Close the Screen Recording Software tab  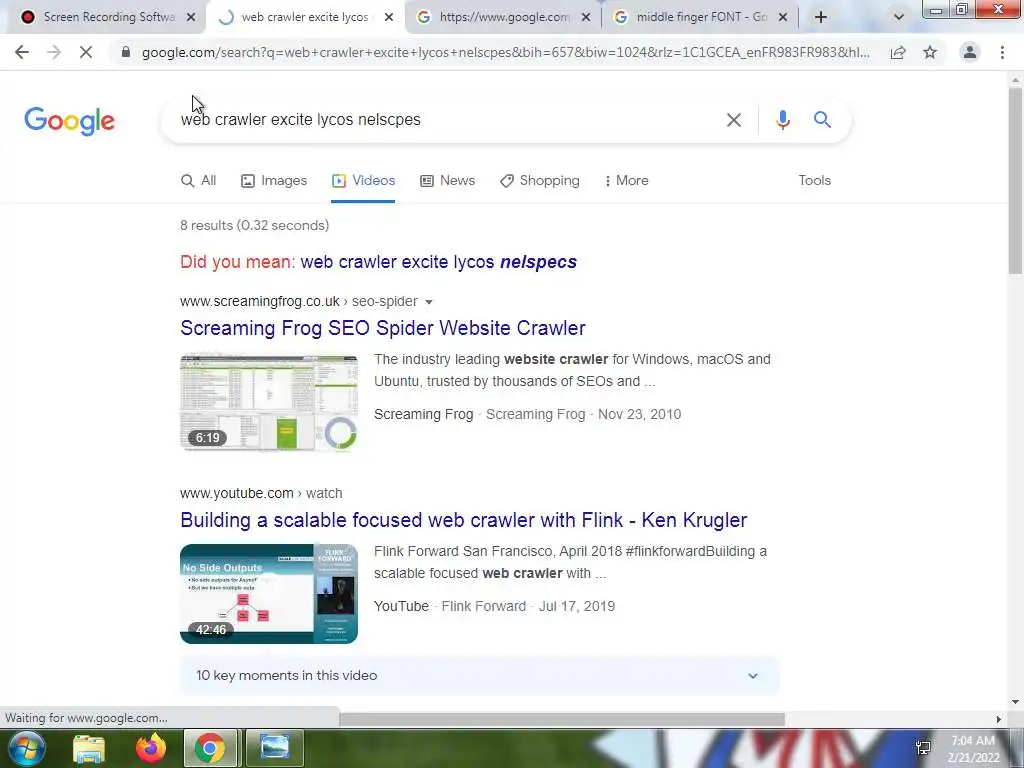tap(191, 17)
